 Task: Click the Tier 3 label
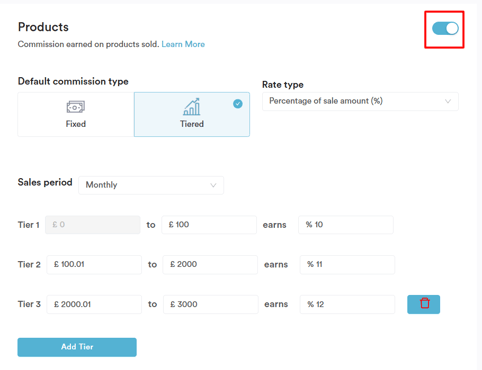29,304
